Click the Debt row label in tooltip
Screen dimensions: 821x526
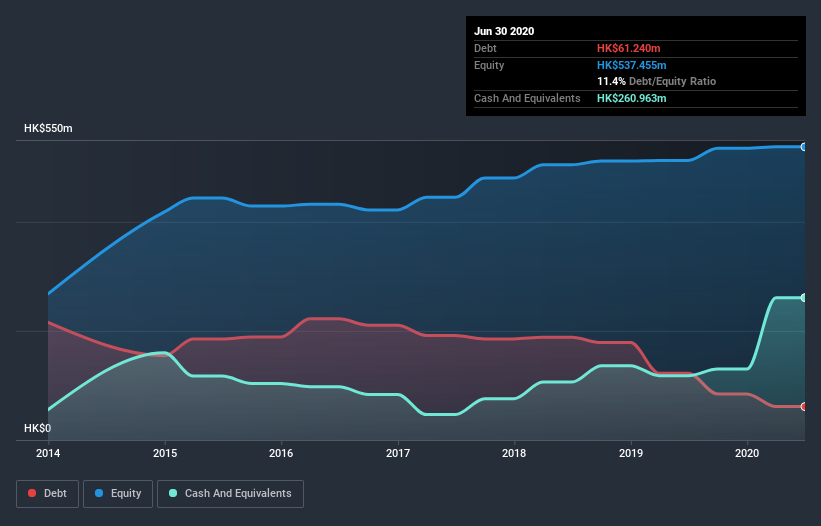coord(485,48)
